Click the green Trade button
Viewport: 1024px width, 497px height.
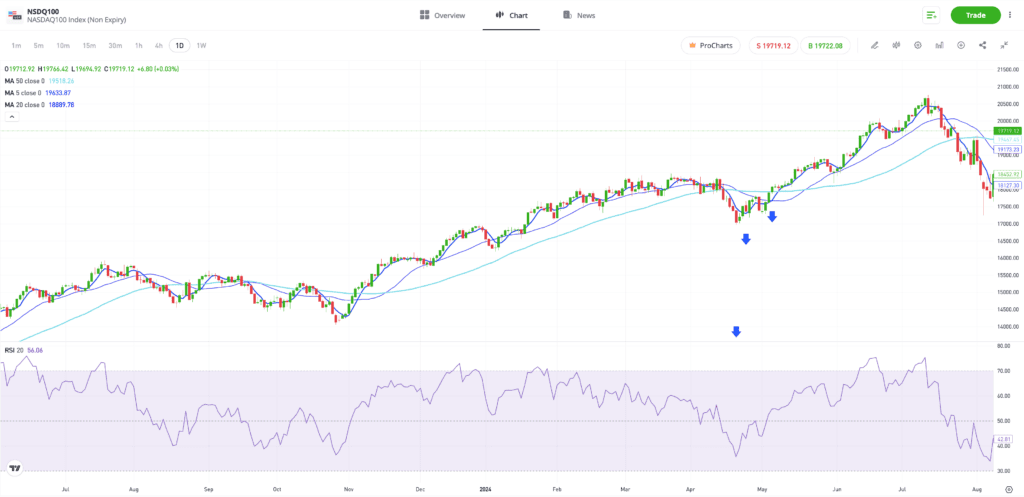pyautogui.click(x=976, y=15)
